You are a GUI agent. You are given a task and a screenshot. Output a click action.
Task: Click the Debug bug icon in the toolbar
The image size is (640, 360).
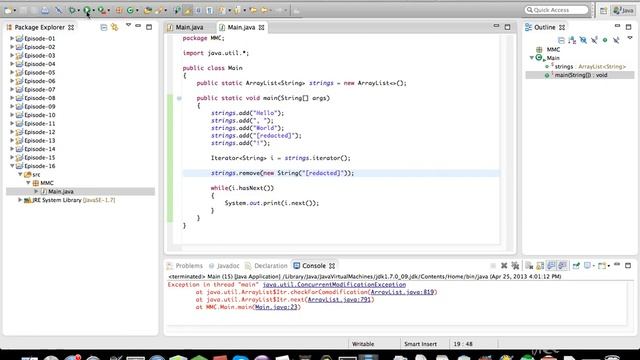(x=72, y=10)
